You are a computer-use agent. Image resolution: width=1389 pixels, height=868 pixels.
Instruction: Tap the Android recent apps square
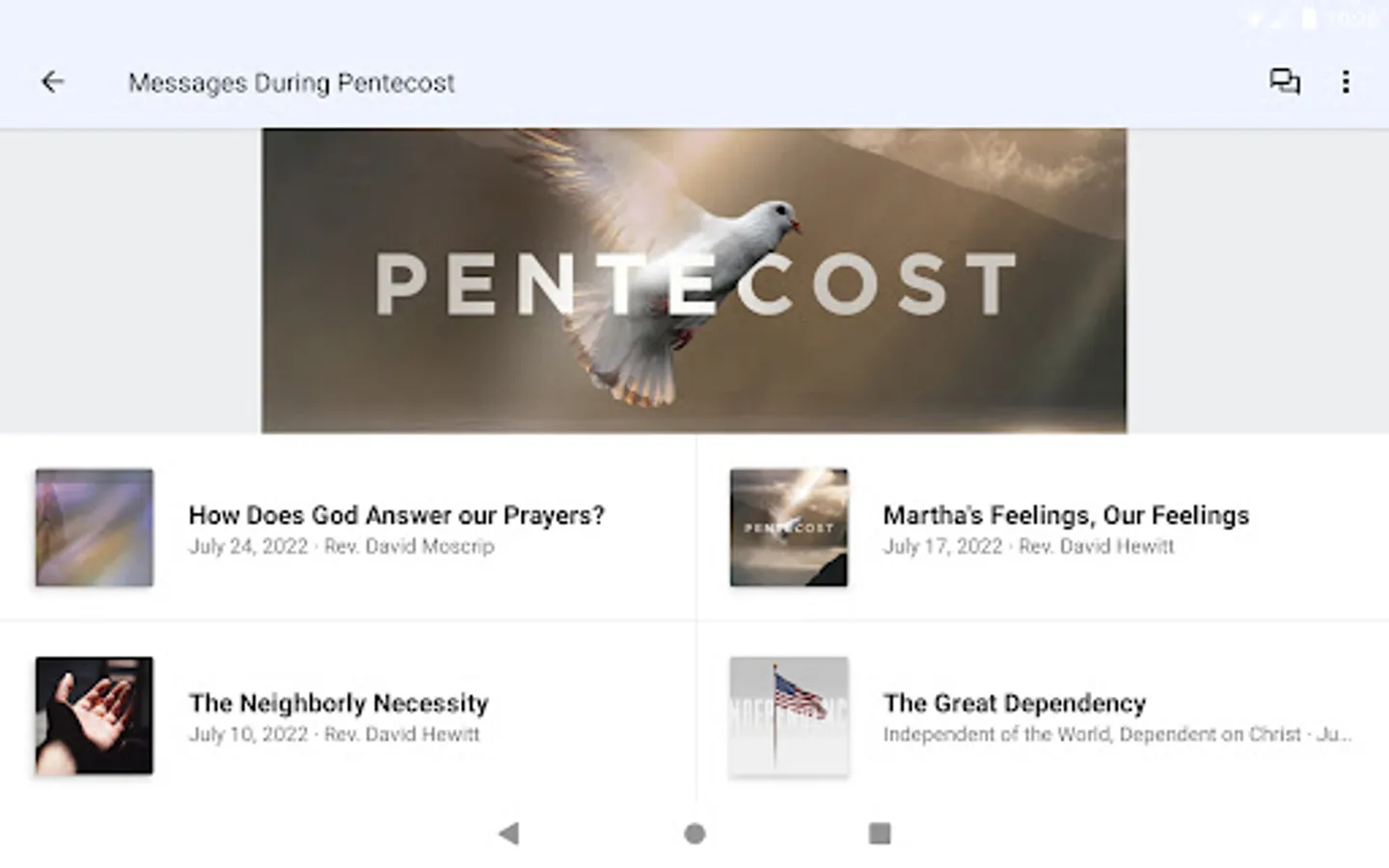[880, 833]
